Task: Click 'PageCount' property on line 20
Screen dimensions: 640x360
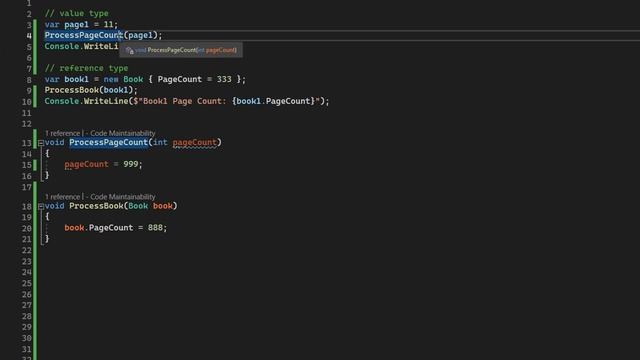Action: (111, 228)
